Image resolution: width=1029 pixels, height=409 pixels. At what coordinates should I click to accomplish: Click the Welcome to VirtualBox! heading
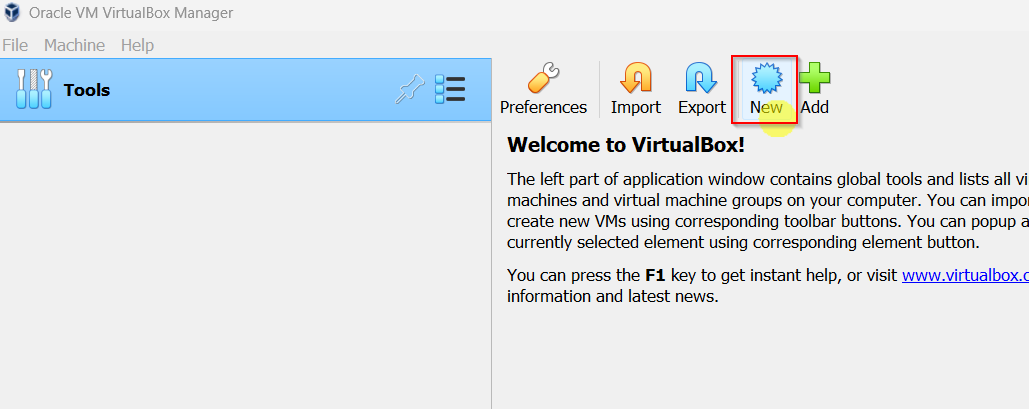(x=626, y=144)
